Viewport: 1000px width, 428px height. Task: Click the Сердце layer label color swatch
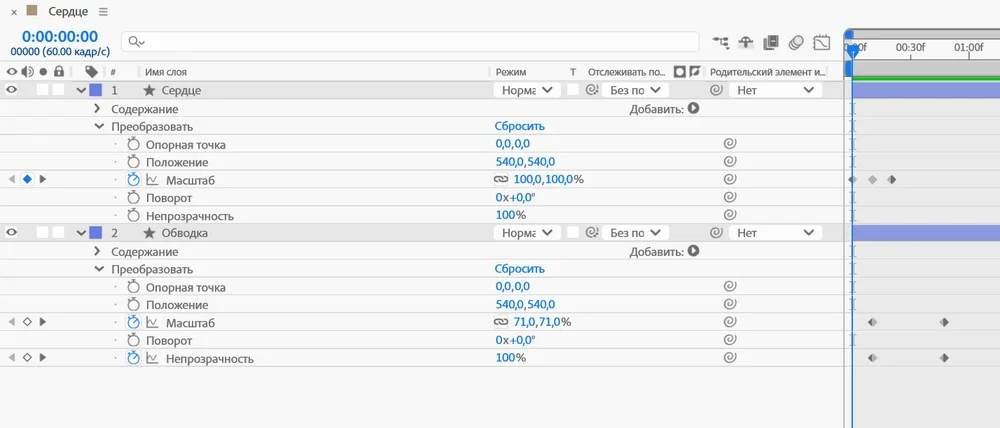[96, 90]
